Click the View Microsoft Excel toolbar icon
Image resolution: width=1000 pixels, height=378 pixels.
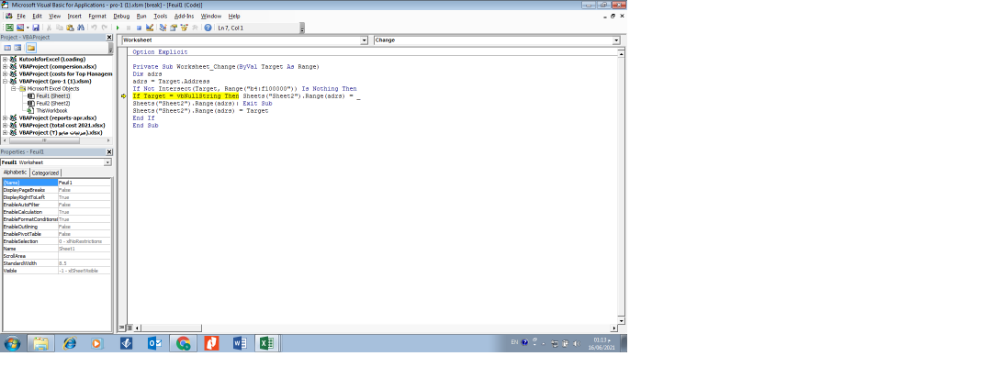point(10,27)
